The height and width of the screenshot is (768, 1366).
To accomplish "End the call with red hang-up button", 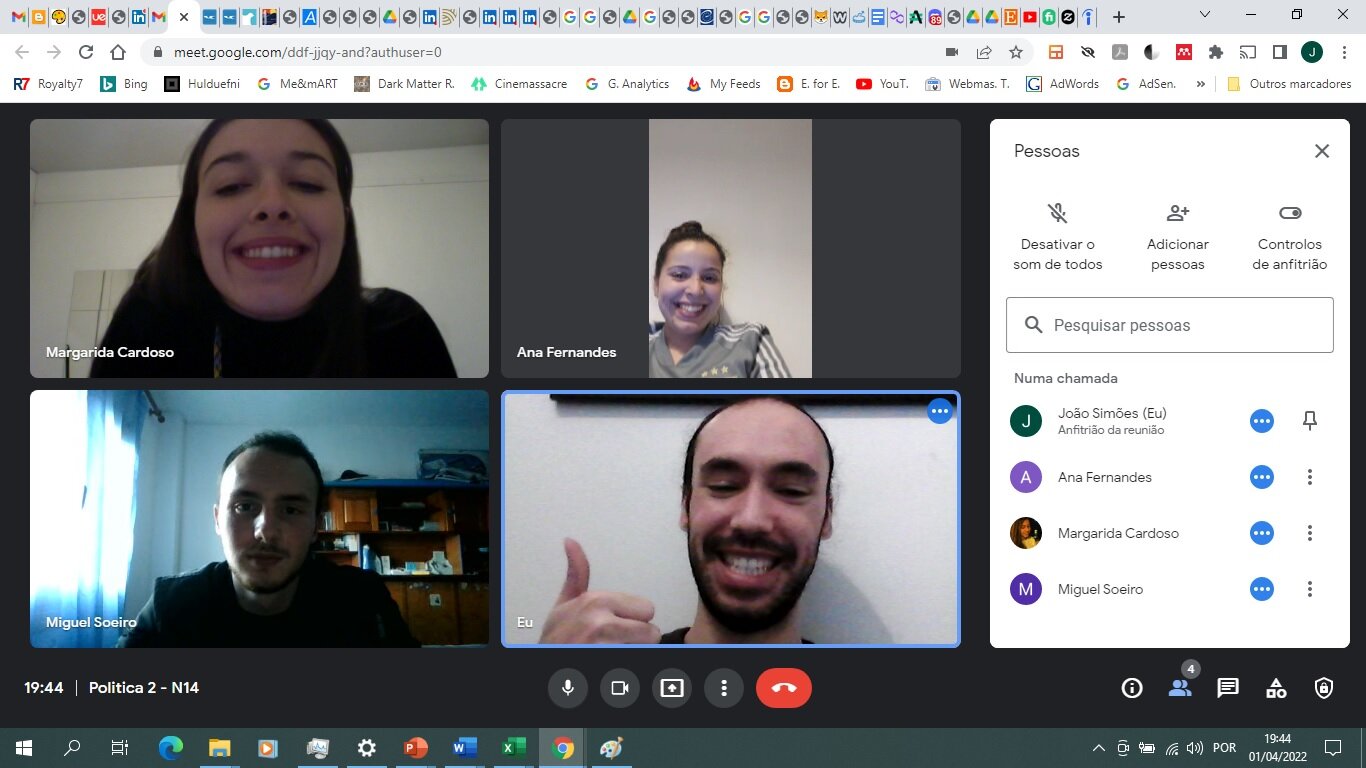I will pos(784,688).
